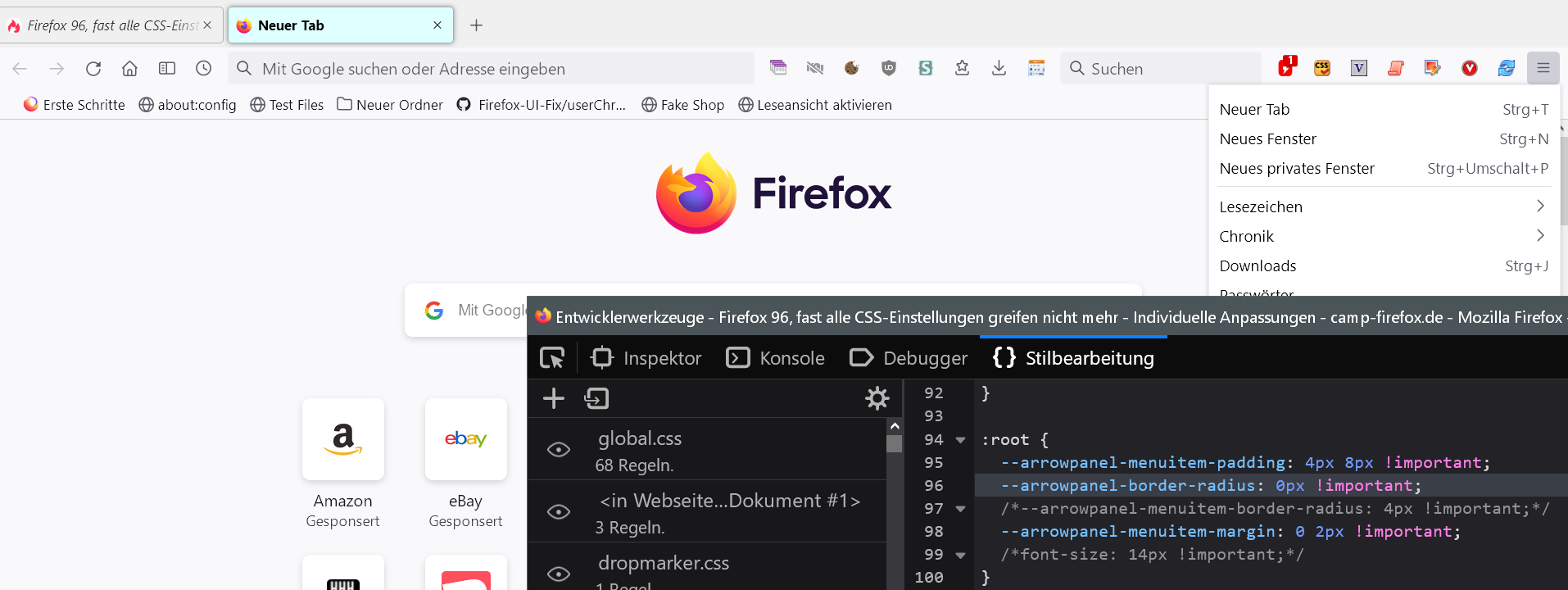Toggle the sidebar from the toolbar

pos(167,69)
